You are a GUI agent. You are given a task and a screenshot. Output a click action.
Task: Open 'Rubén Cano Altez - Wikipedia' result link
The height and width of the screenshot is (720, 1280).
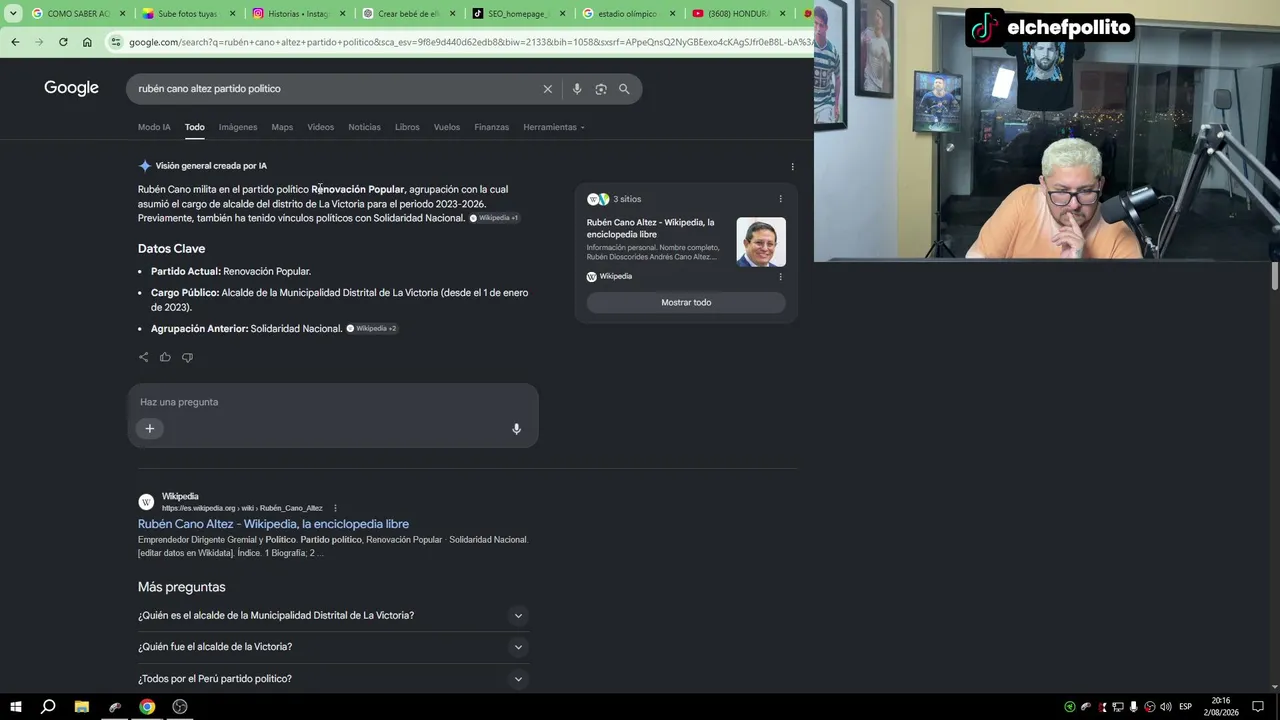273,524
